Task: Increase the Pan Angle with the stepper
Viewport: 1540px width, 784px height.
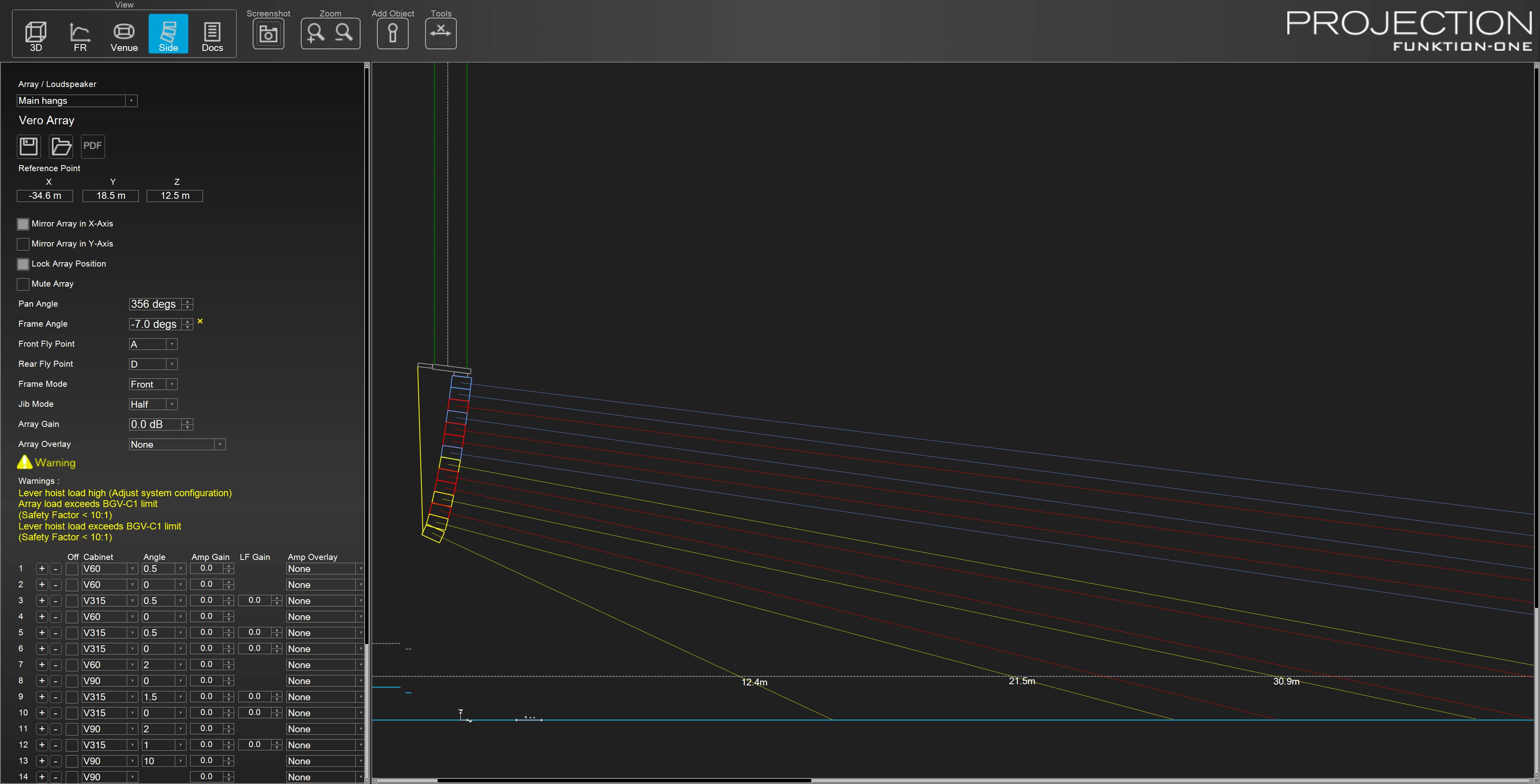Action: point(187,301)
